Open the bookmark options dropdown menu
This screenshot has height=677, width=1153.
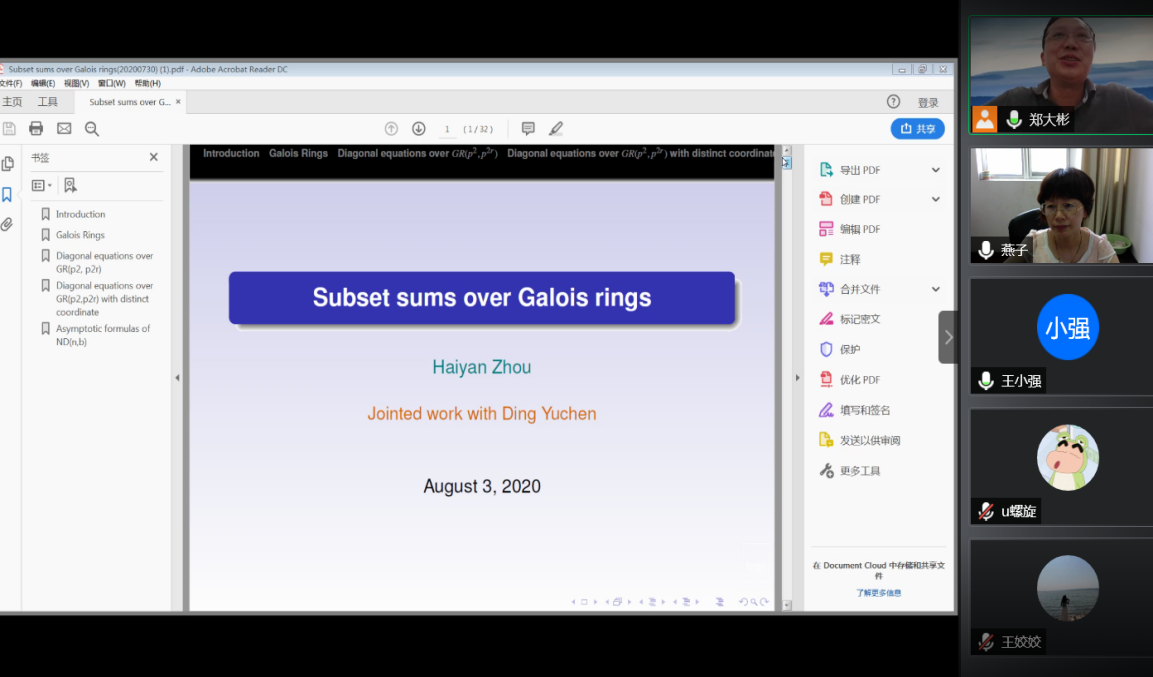pos(42,186)
